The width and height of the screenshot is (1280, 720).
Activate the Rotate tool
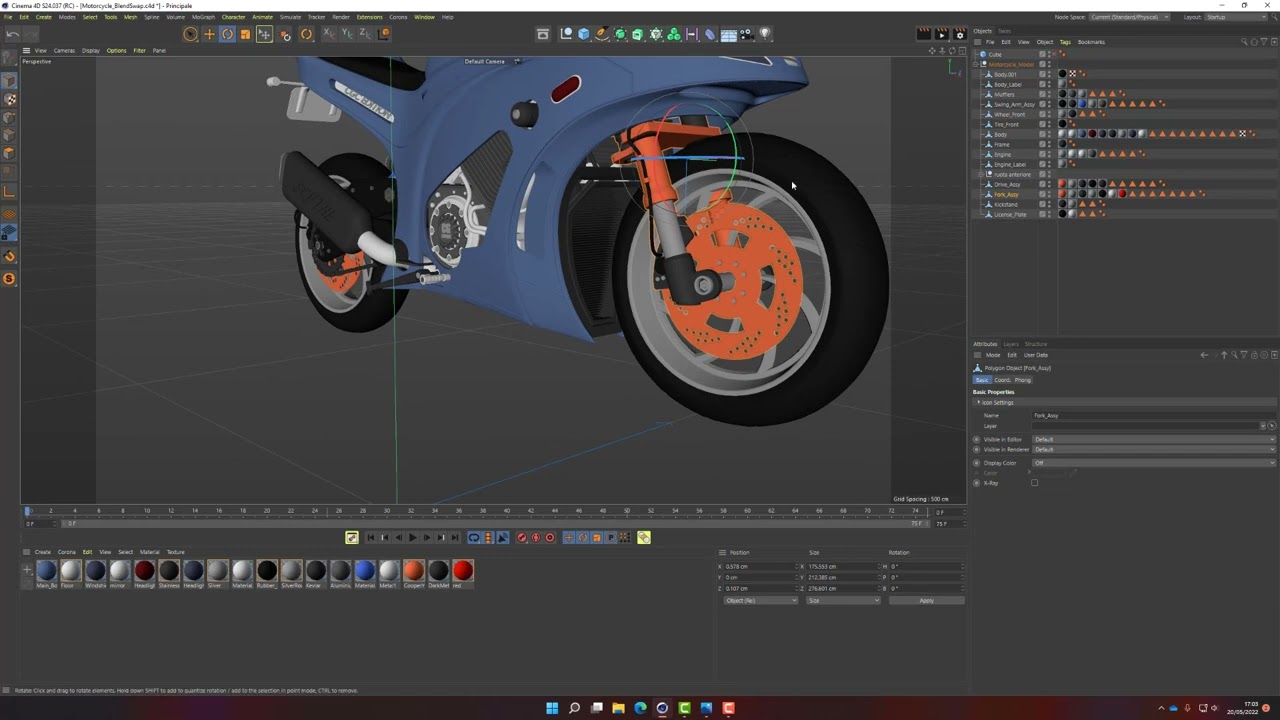[x=227, y=34]
